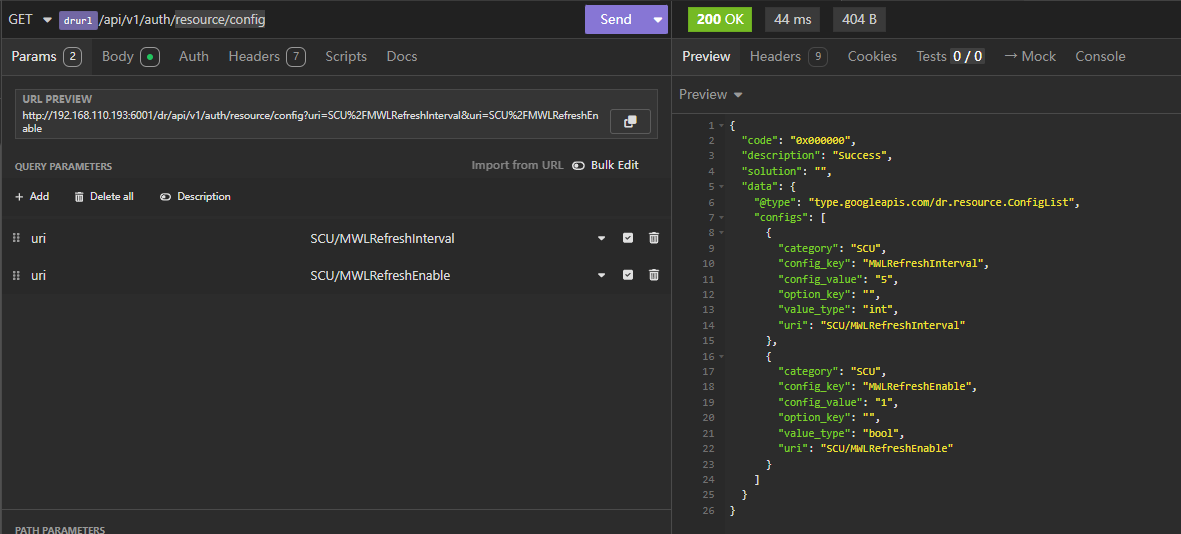The height and width of the screenshot is (534, 1181).
Task: Copy the URL preview to clipboard
Action: pos(630,121)
